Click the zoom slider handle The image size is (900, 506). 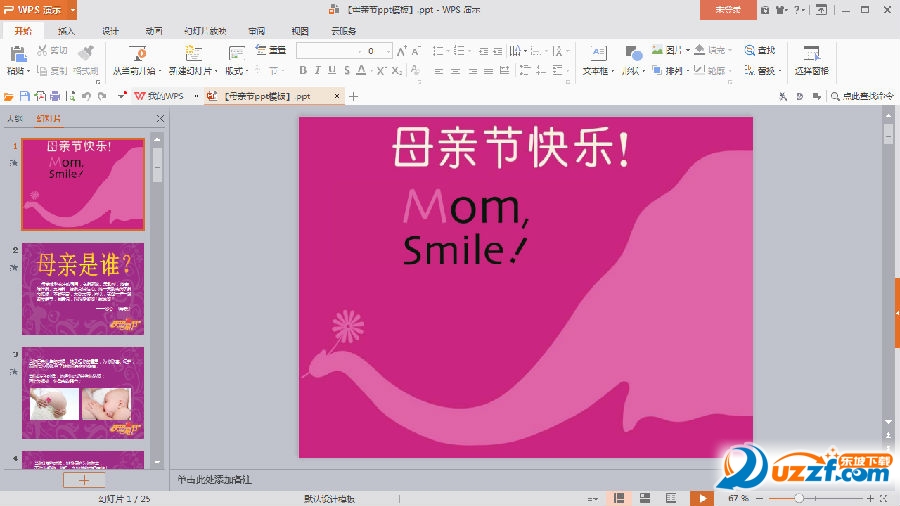tap(798, 499)
